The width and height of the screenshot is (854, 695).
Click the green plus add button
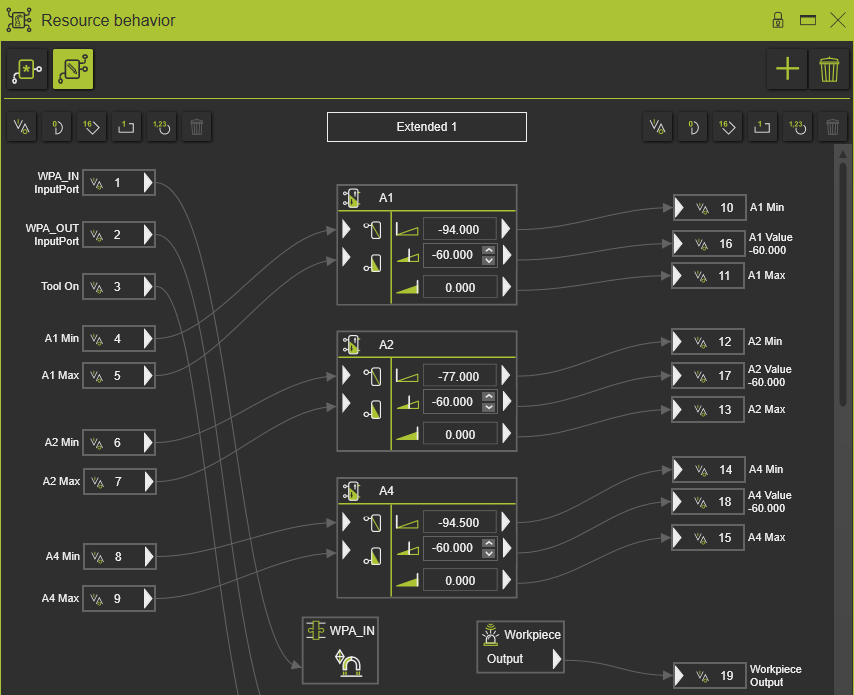(788, 69)
